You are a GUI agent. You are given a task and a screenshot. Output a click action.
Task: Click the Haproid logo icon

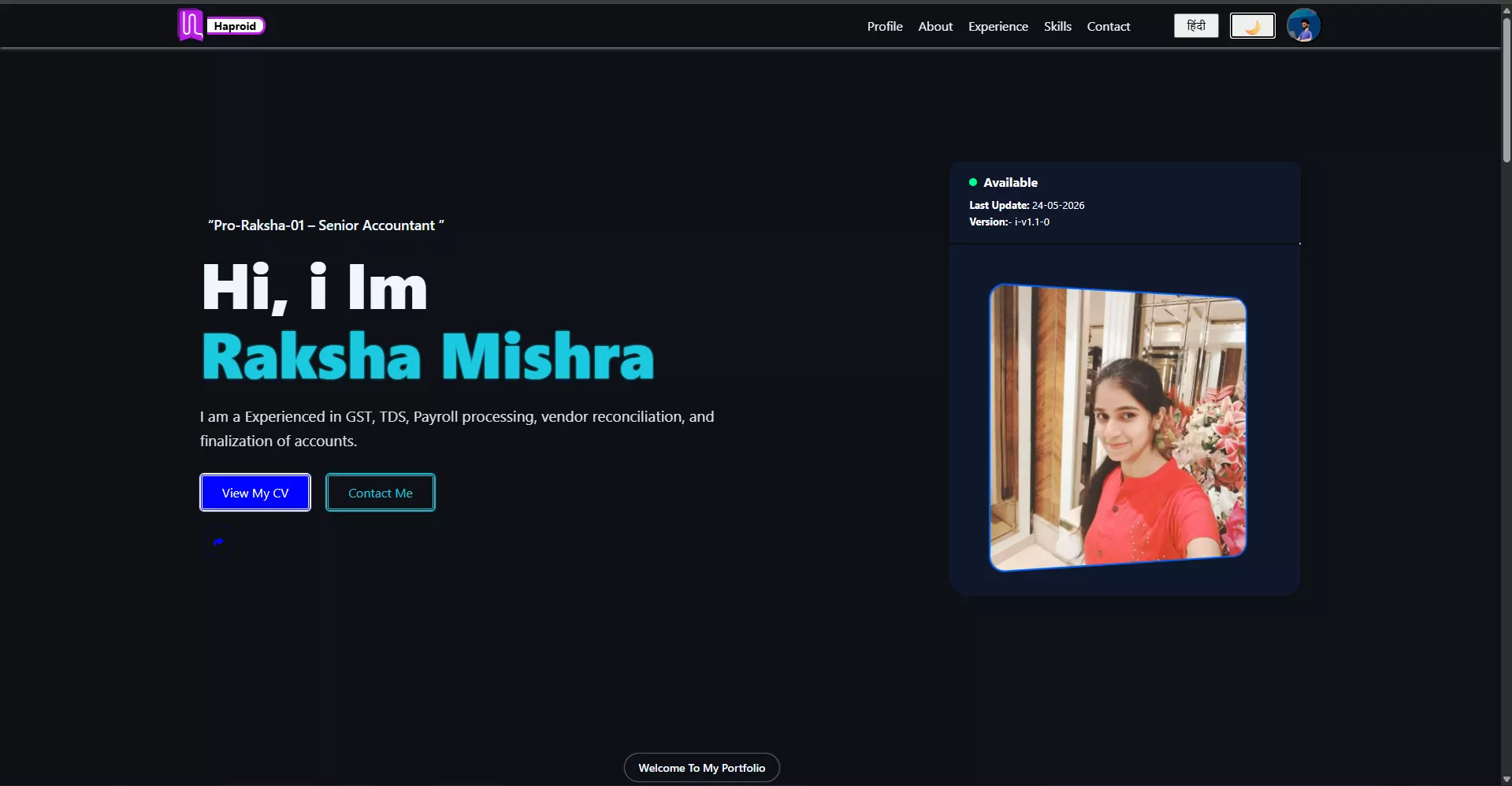190,25
